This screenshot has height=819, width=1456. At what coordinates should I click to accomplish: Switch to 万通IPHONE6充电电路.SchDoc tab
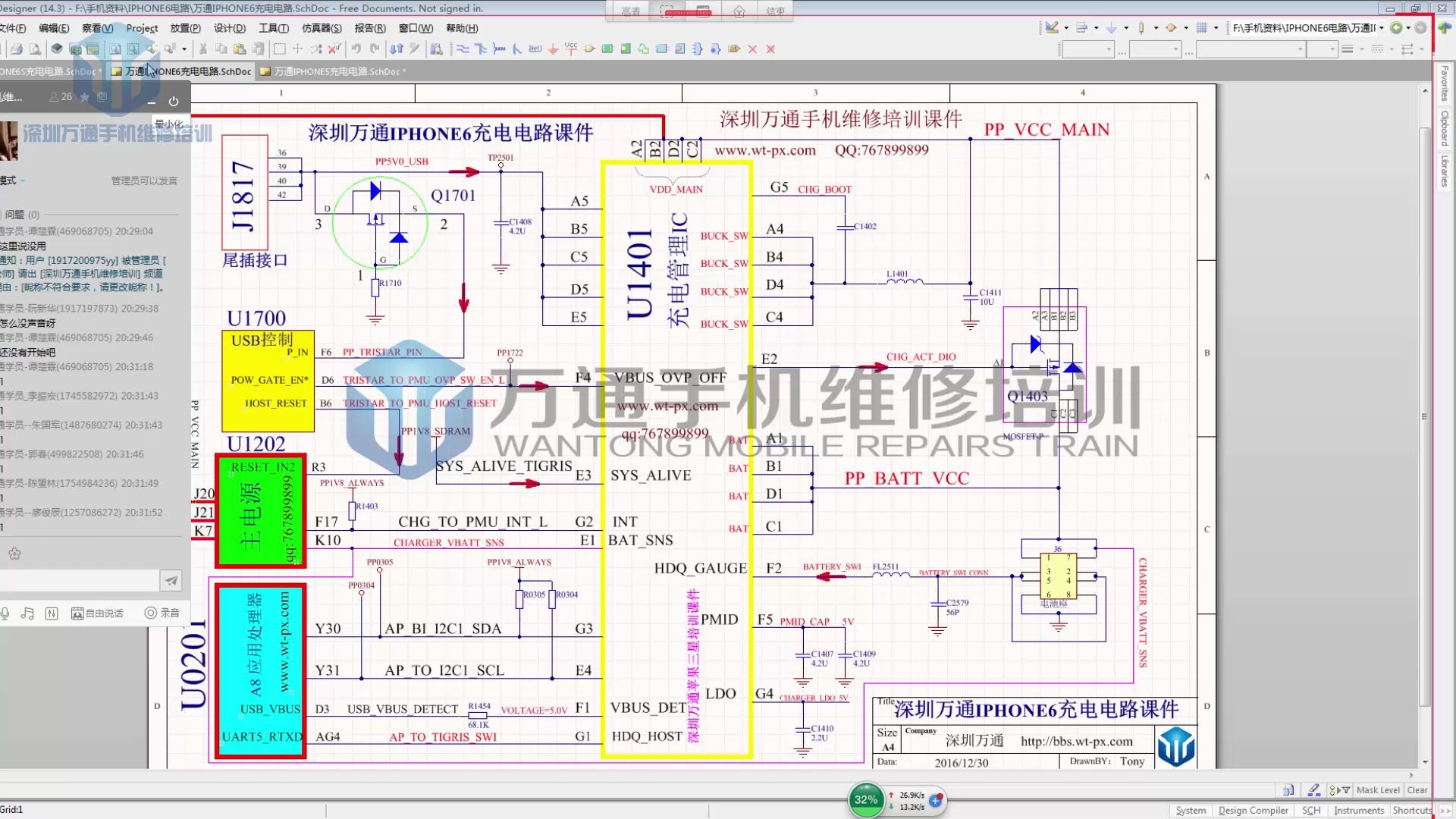[x=180, y=71]
